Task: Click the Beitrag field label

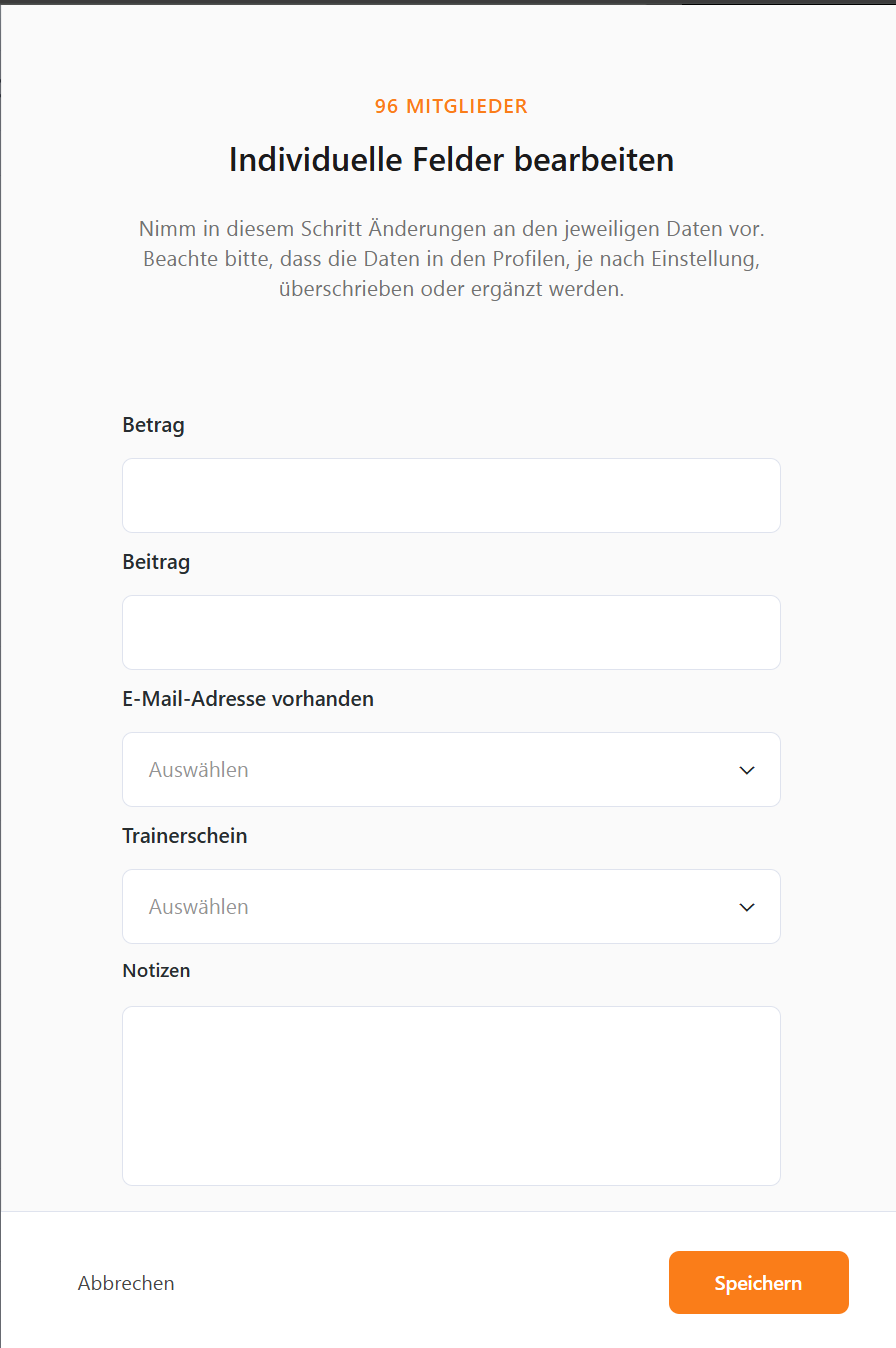Action: click(156, 562)
